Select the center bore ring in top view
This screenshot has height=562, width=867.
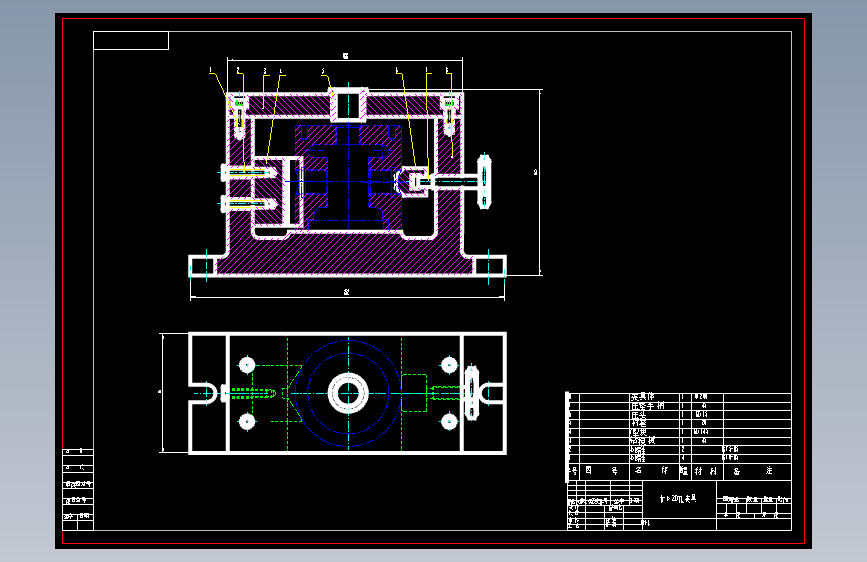tap(348, 393)
